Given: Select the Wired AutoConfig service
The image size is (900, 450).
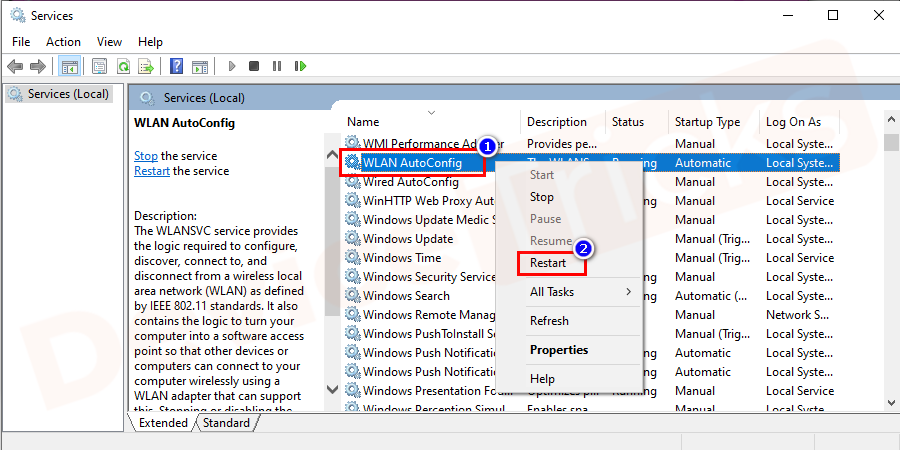Looking at the screenshot, I should (x=410, y=182).
